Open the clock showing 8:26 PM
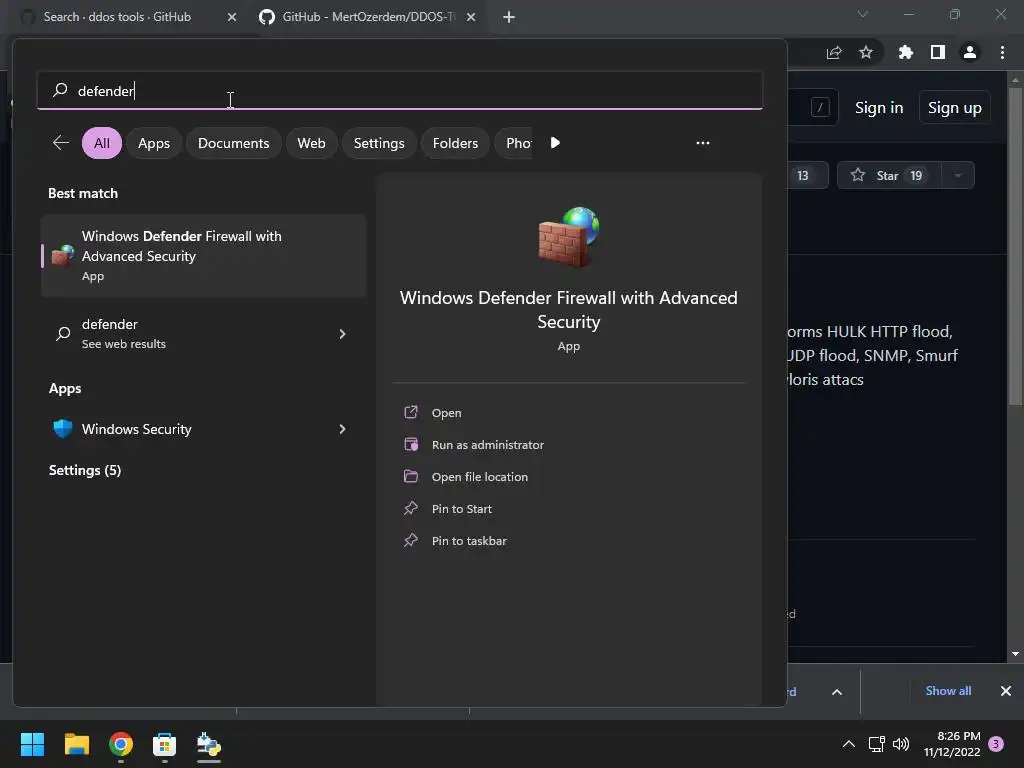 pos(952,744)
